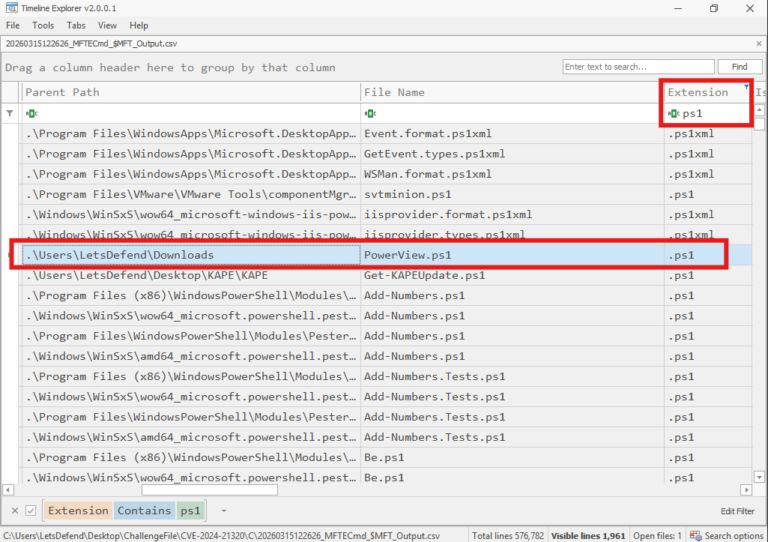
Task: Select the MFTECmd_$MFT_Output.csv tab
Action: click(x=91, y=44)
